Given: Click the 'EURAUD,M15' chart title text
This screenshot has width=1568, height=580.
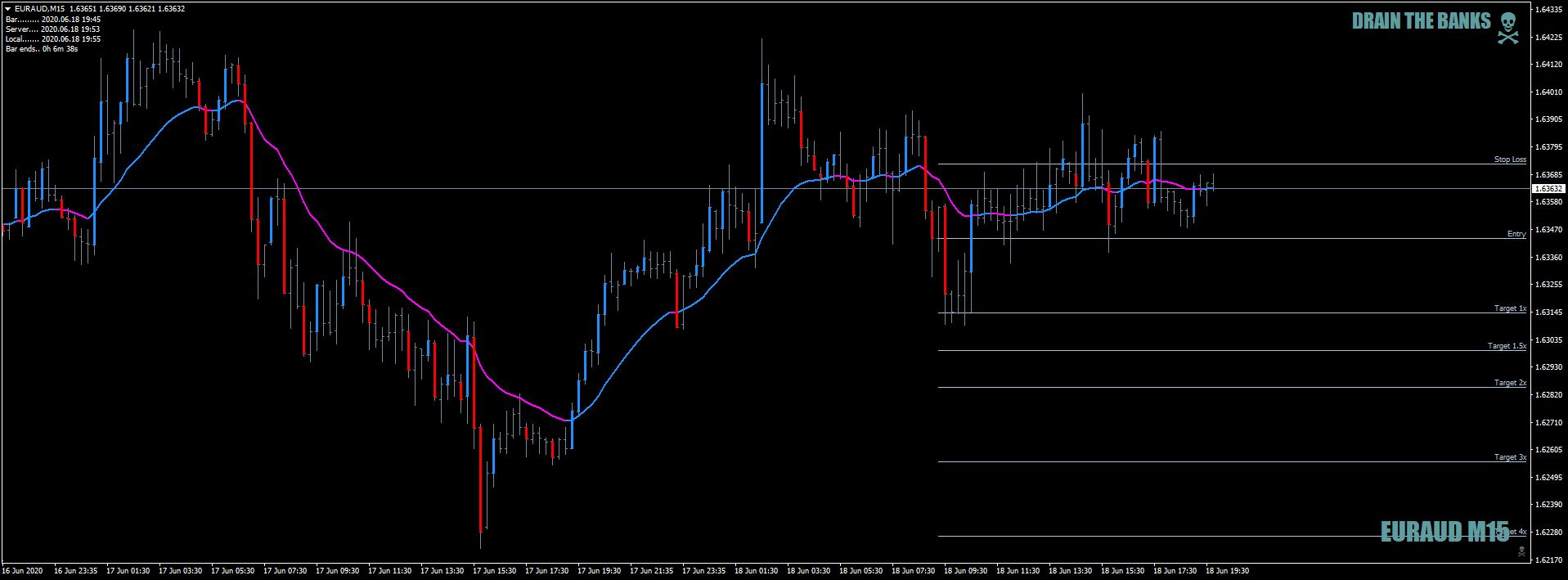Looking at the screenshot, I should (40, 9).
